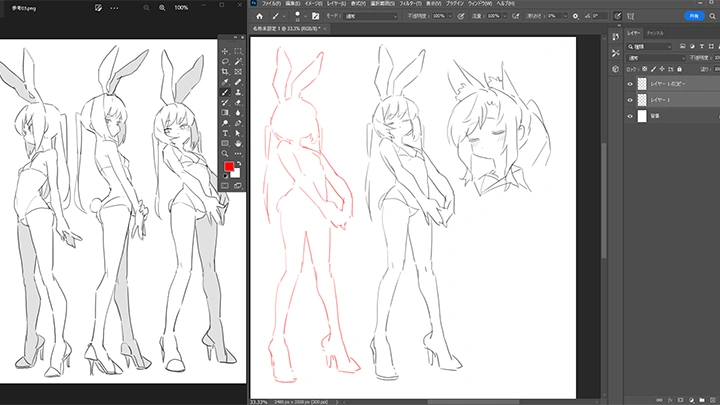Screen dimensions: 720x405
Task: Click the red foreground color swatch
Action: 228,167
